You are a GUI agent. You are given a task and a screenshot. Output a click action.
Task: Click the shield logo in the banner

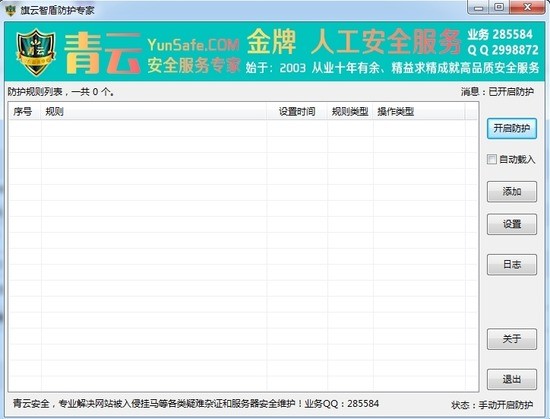click(36, 52)
